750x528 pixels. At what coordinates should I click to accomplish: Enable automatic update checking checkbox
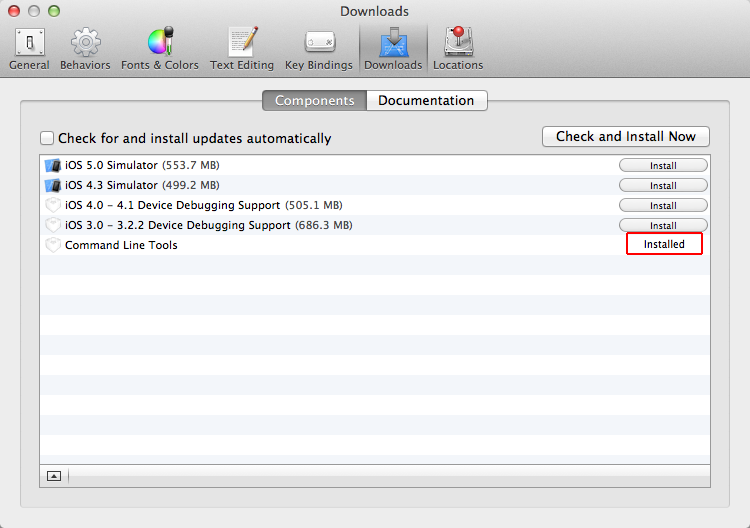[x=47, y=138]
